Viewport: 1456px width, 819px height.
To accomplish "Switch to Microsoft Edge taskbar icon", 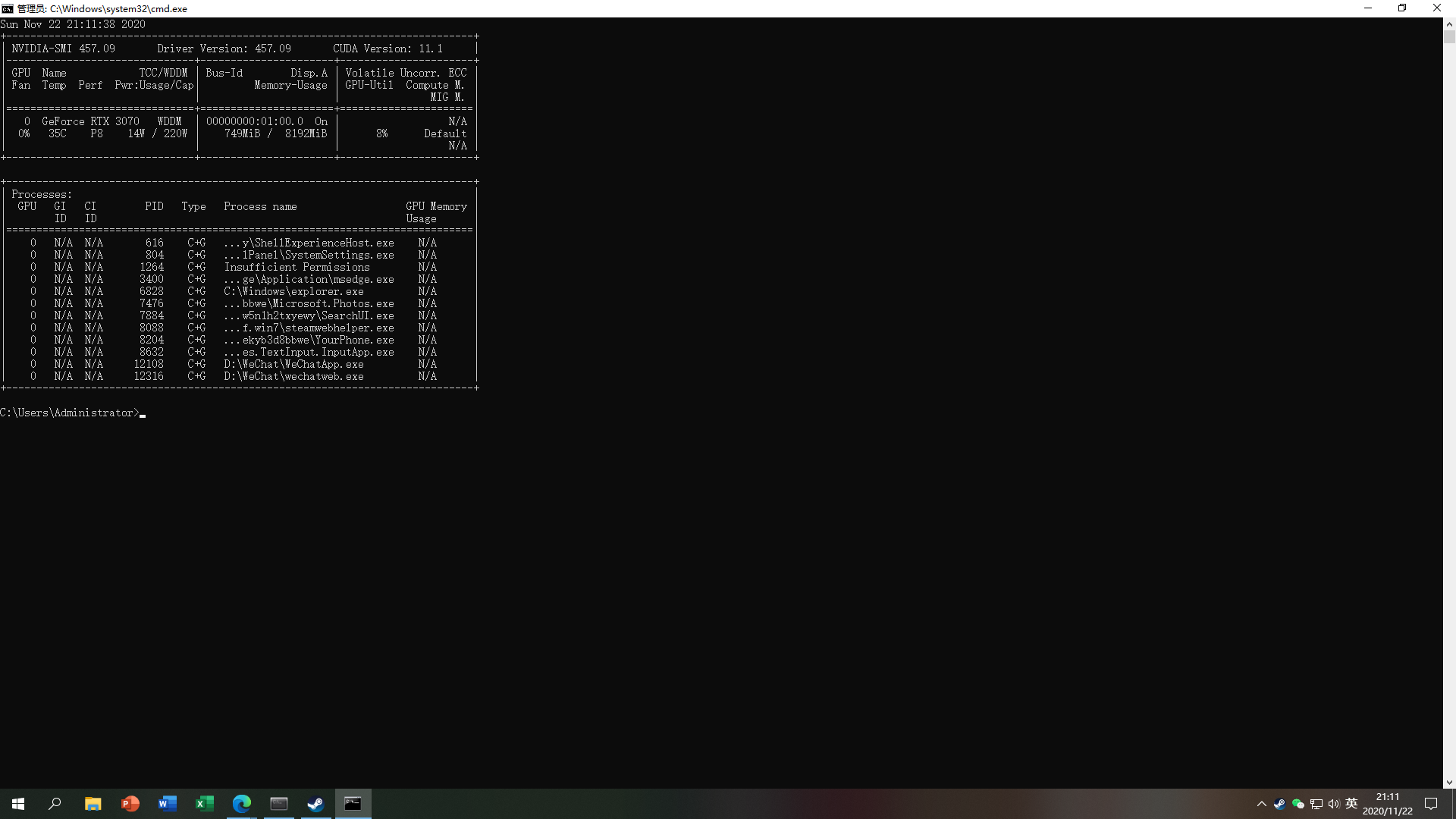I will (x=241, y=804).
